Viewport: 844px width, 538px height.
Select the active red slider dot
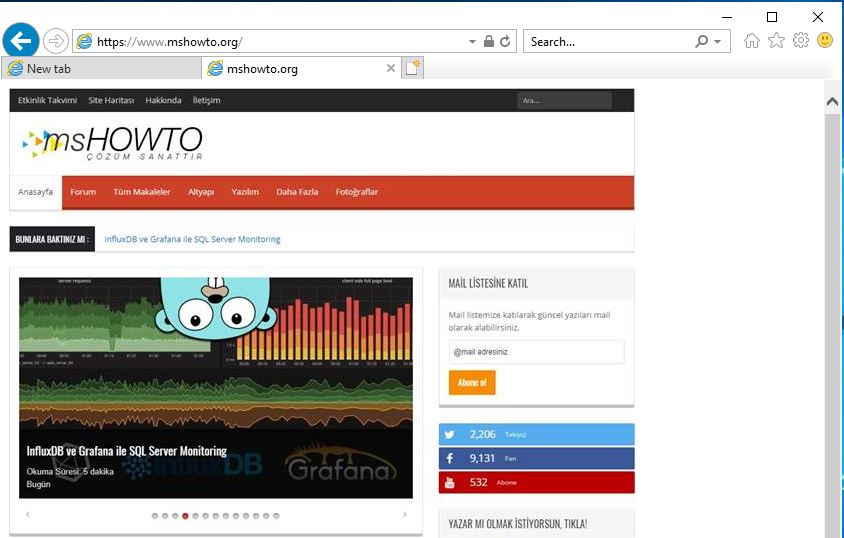[185, 515]
